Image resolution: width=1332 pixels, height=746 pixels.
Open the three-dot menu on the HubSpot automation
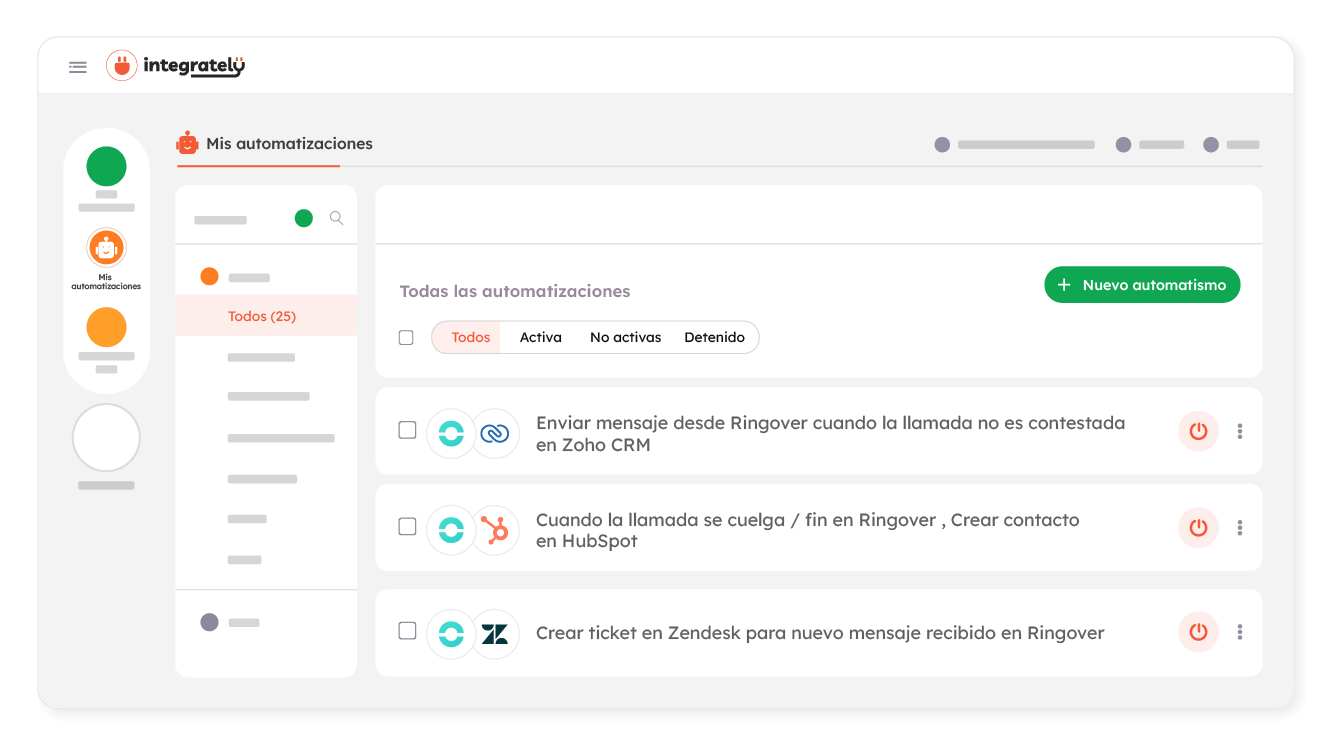[1239, 528]
